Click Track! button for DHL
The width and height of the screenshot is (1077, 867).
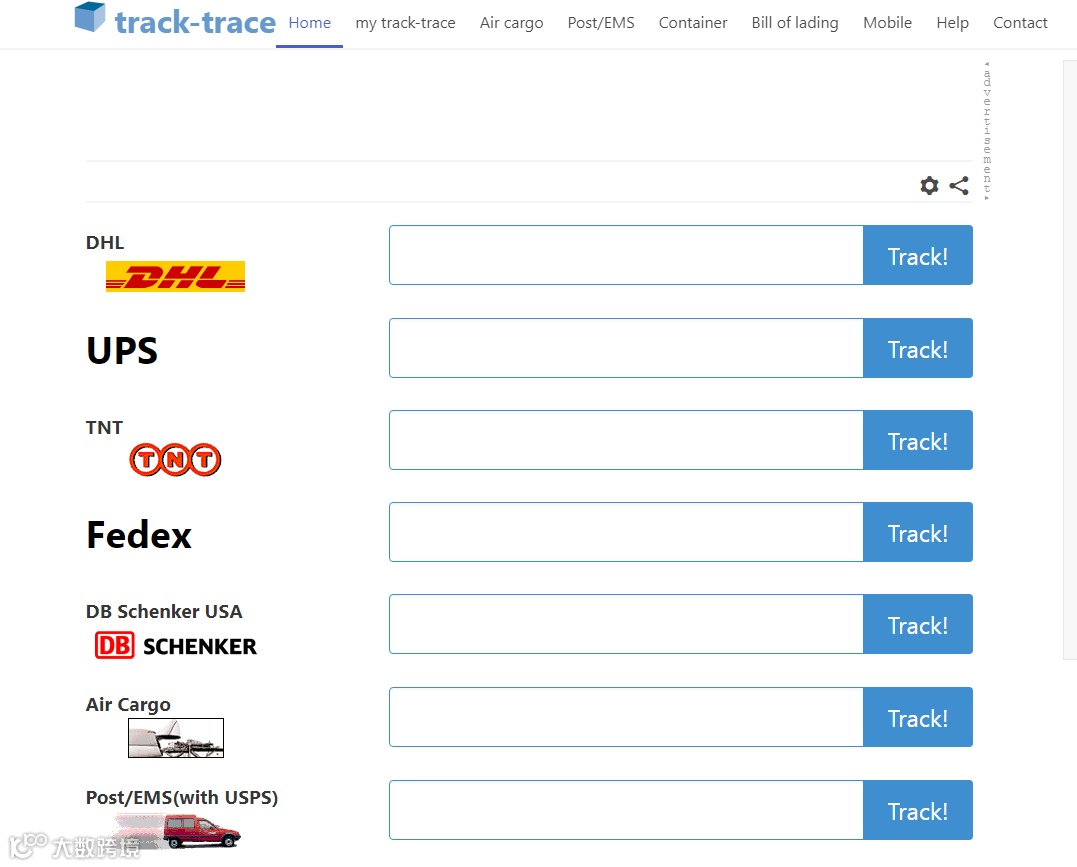point(918,255)
